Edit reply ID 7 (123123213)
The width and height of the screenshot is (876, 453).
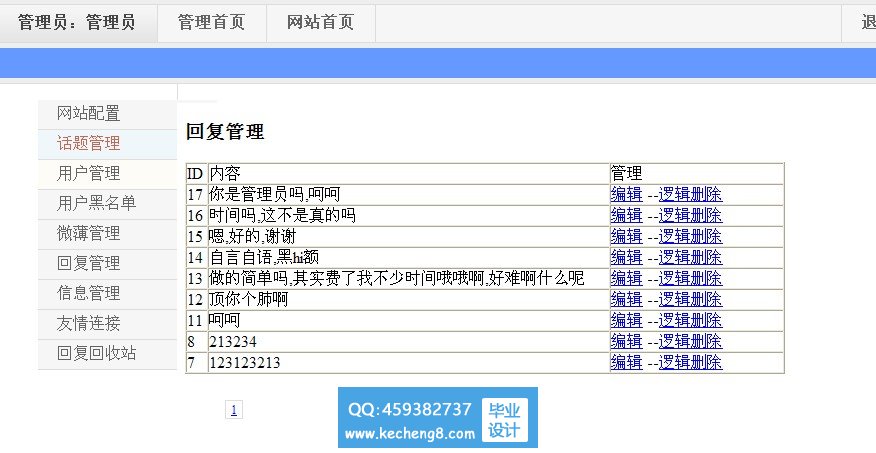pos(626,363)
